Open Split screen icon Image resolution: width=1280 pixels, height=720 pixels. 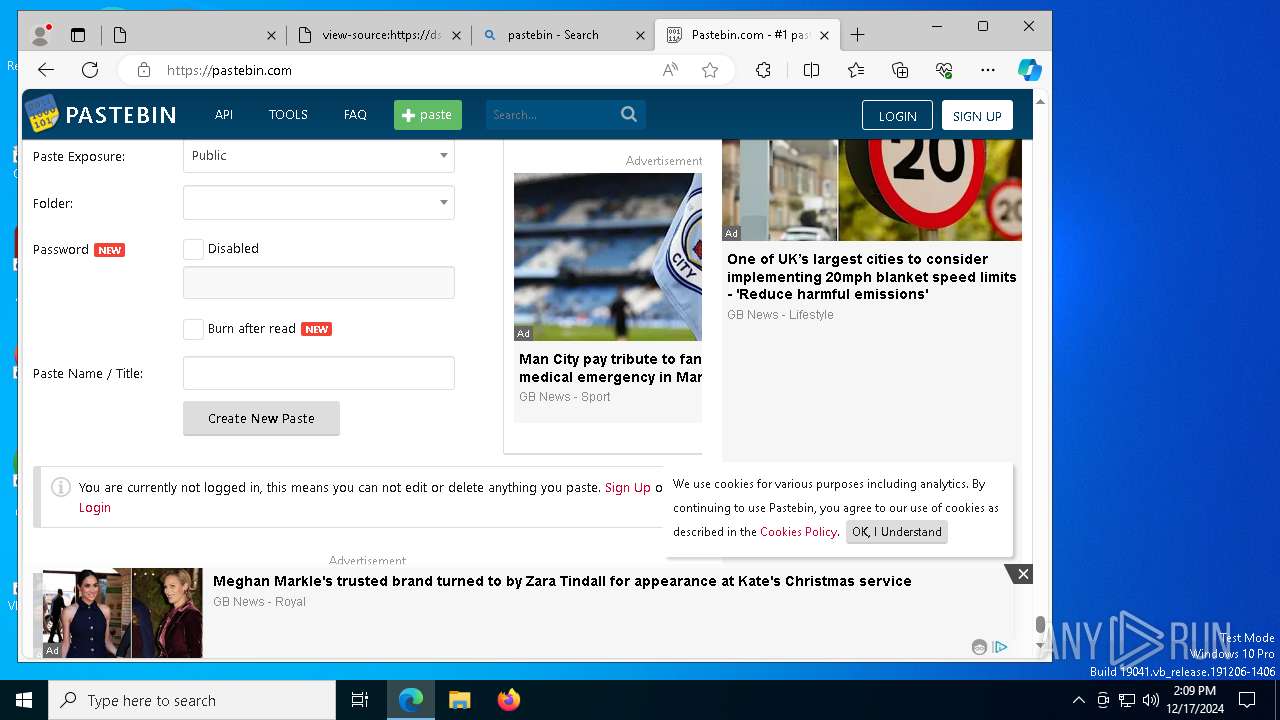pyautogui.click(x=811, y=70)
